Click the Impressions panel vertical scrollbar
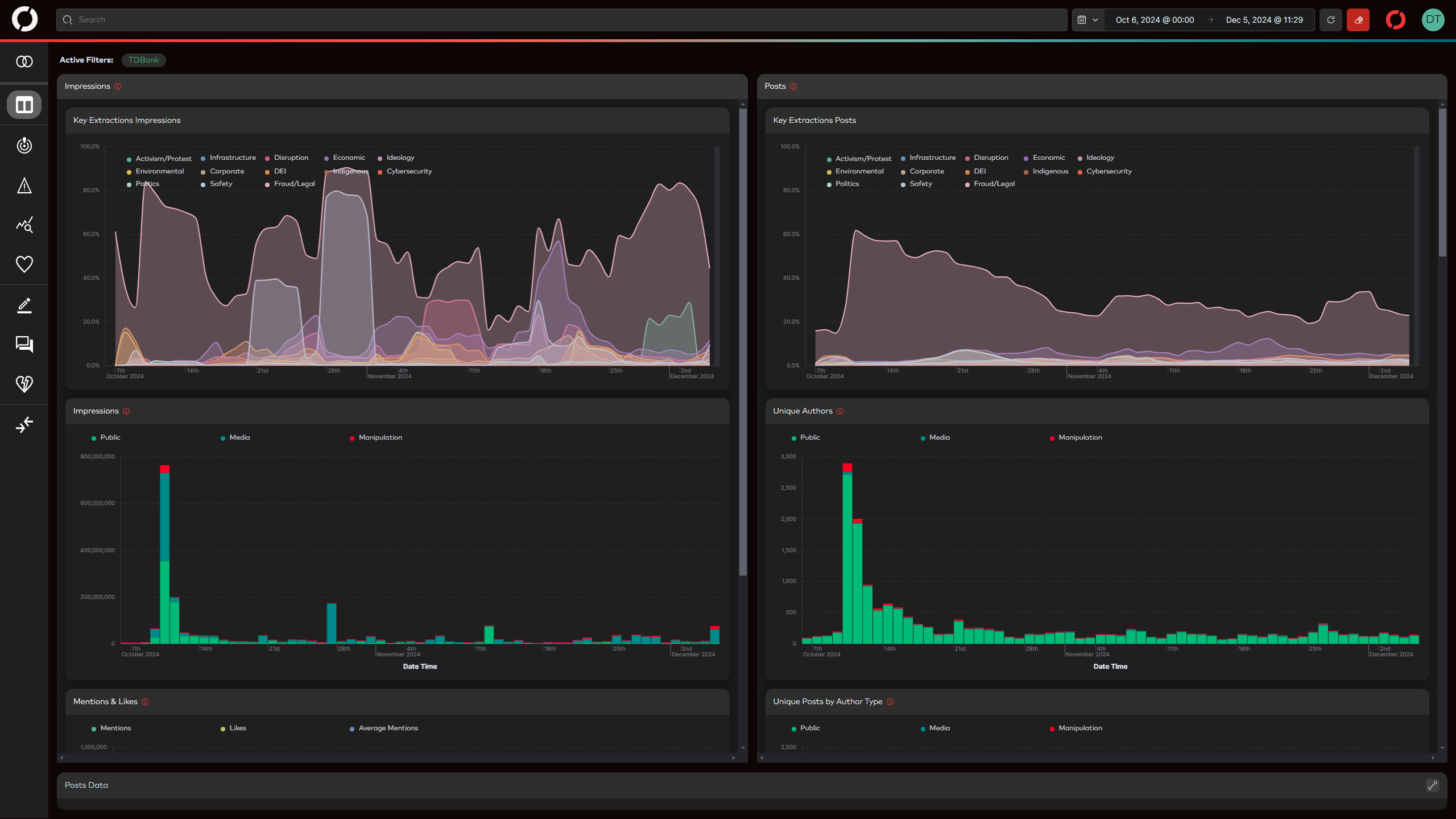This screenshot has width=1456, height=819. [x=743, y=341]
